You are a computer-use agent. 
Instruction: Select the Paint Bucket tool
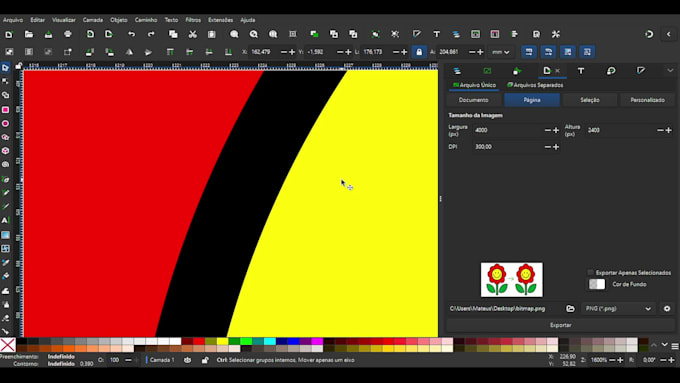5,276
